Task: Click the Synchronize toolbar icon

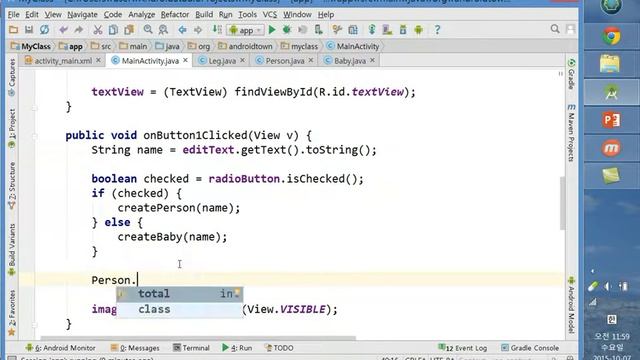Action: click(x=44, y=30)
